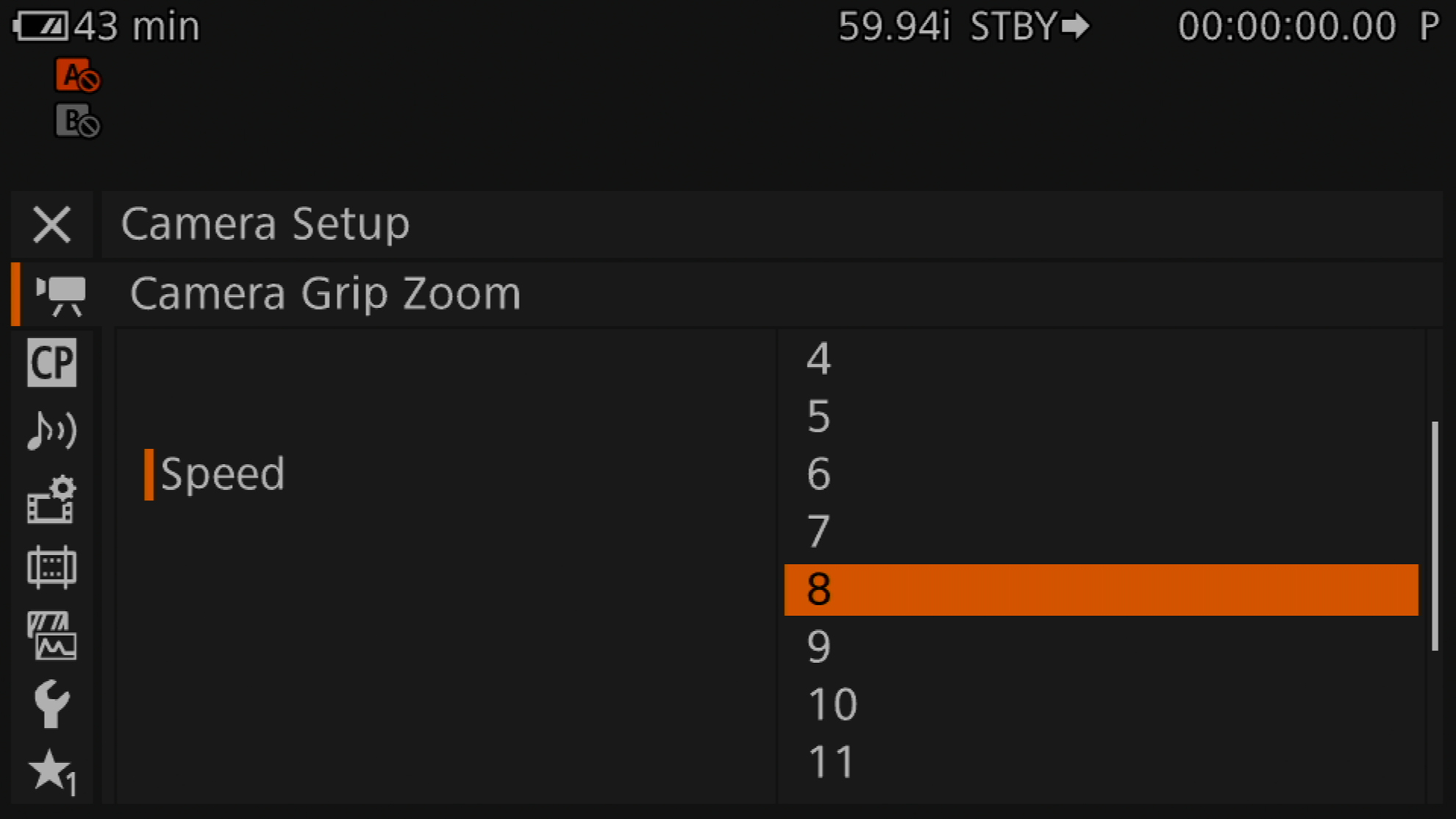Close the menu with the X icon
This screenshot has height=819, width=1456.
(51, 224)
